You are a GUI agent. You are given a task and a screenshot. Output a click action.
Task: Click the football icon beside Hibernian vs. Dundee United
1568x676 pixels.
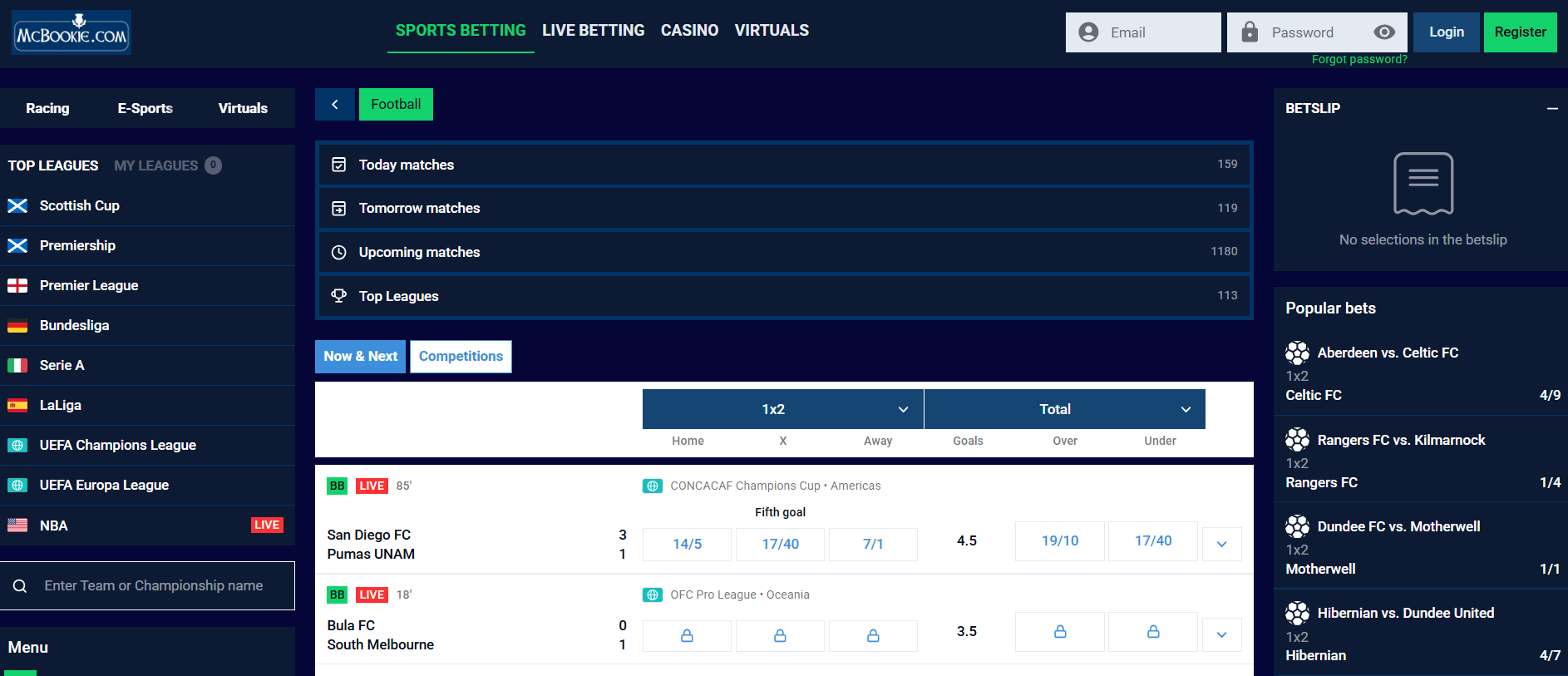coord(1297,614)
